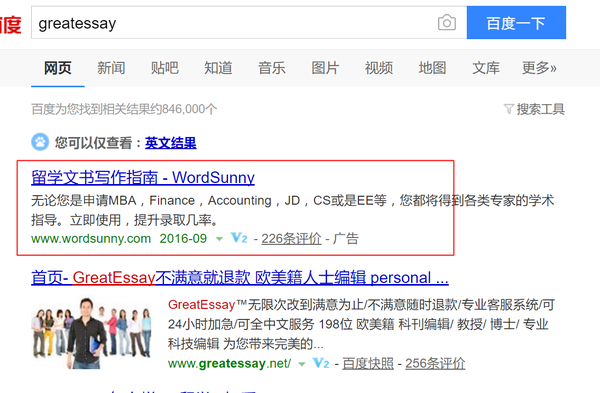Switch to the 新闻 tab

(x=111, y=68)
